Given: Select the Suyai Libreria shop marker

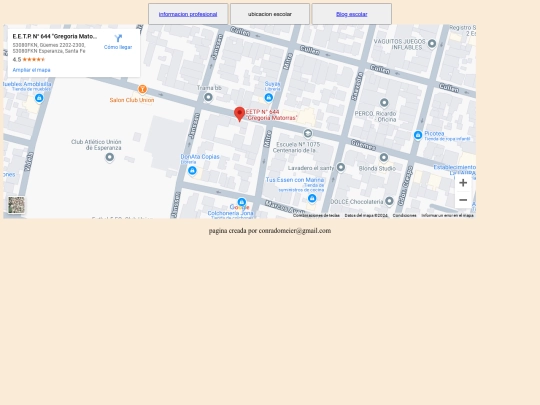Looking at the screenshot, I should point(269,98).
